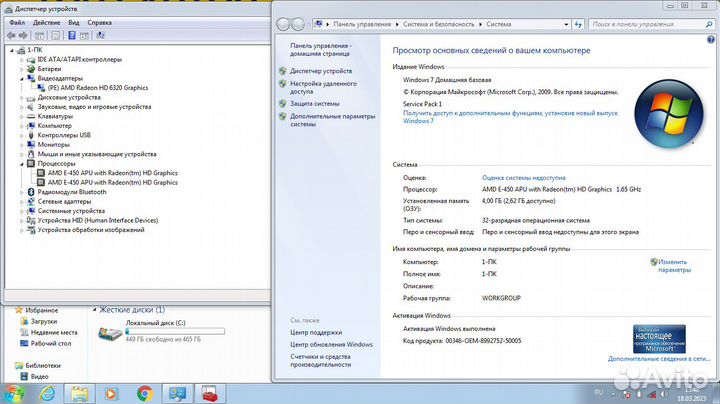Open Дополнительные параметры системы link

[x=332, y=120]
